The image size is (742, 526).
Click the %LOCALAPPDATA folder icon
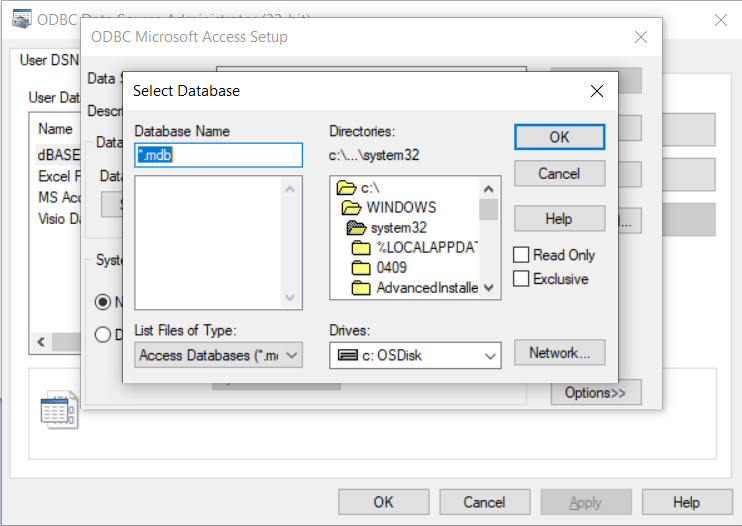(361, 247)
